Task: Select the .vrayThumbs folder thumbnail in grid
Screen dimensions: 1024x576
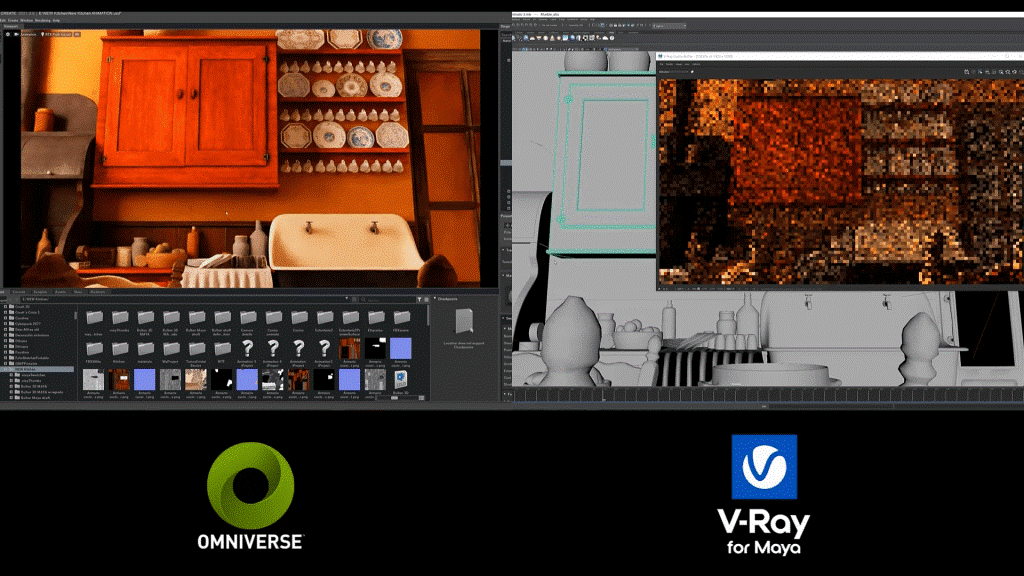Action: click(x=120, y=317)
